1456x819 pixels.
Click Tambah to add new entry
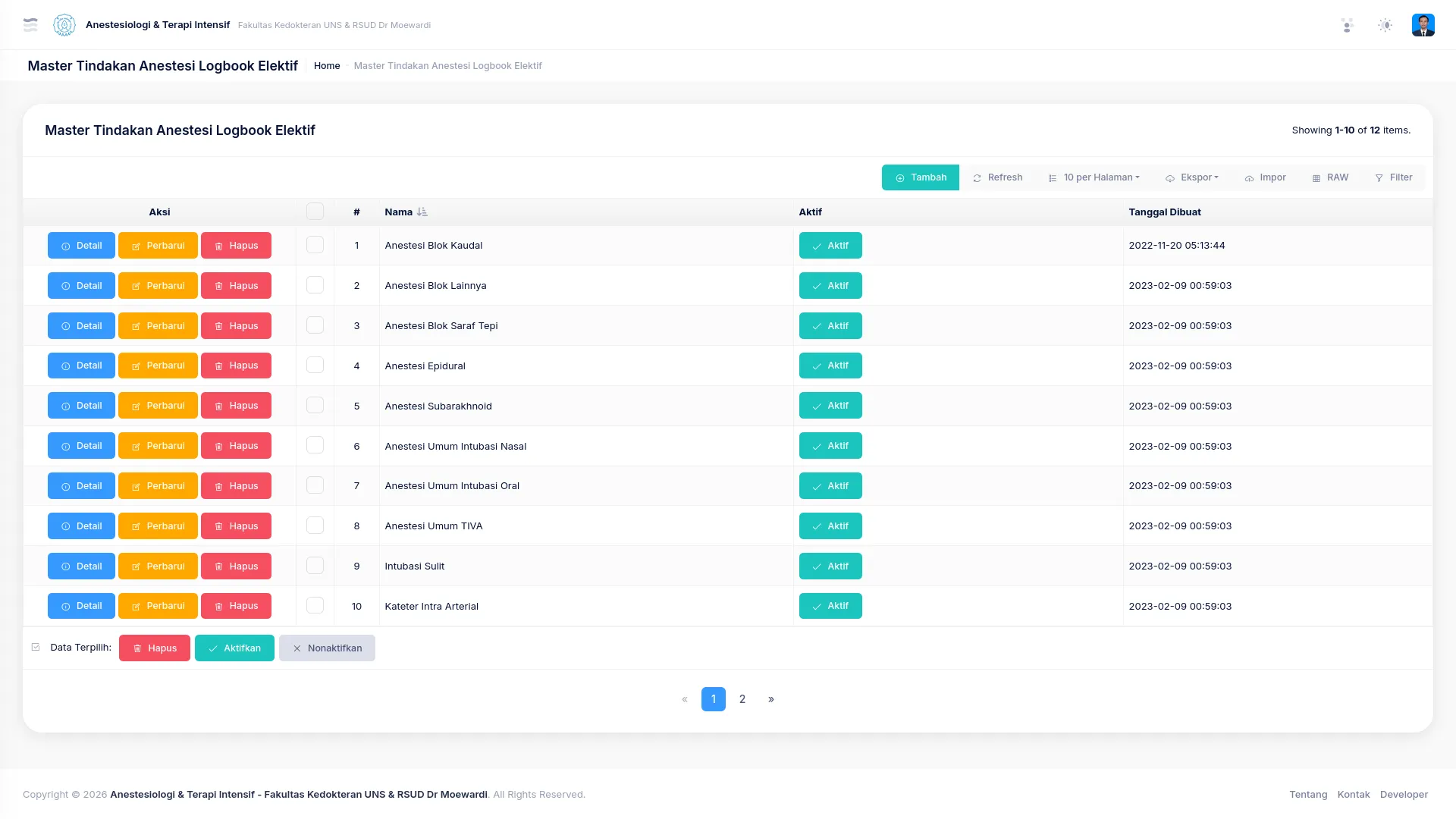(921, 177)
